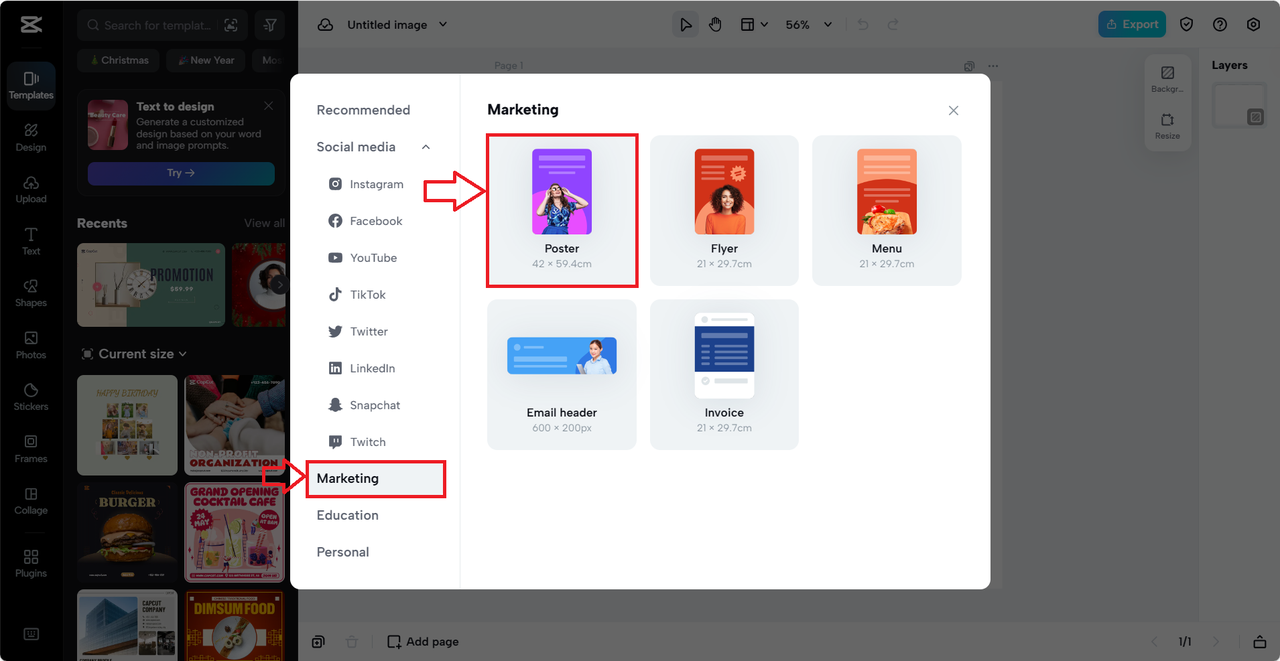The width and height of the screenshot is (1280, 661).
Task: Open the Design sidebar panel
Action: click(31, 137)
